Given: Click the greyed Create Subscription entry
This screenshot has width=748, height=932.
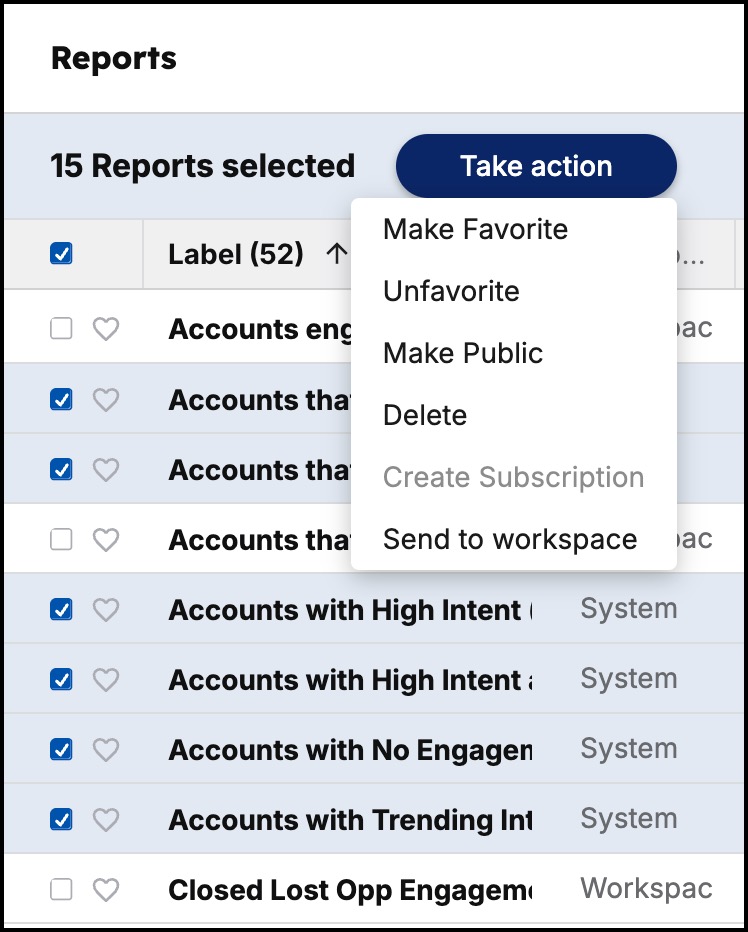Looking at the screenshot, I should (x=513, y=477).
